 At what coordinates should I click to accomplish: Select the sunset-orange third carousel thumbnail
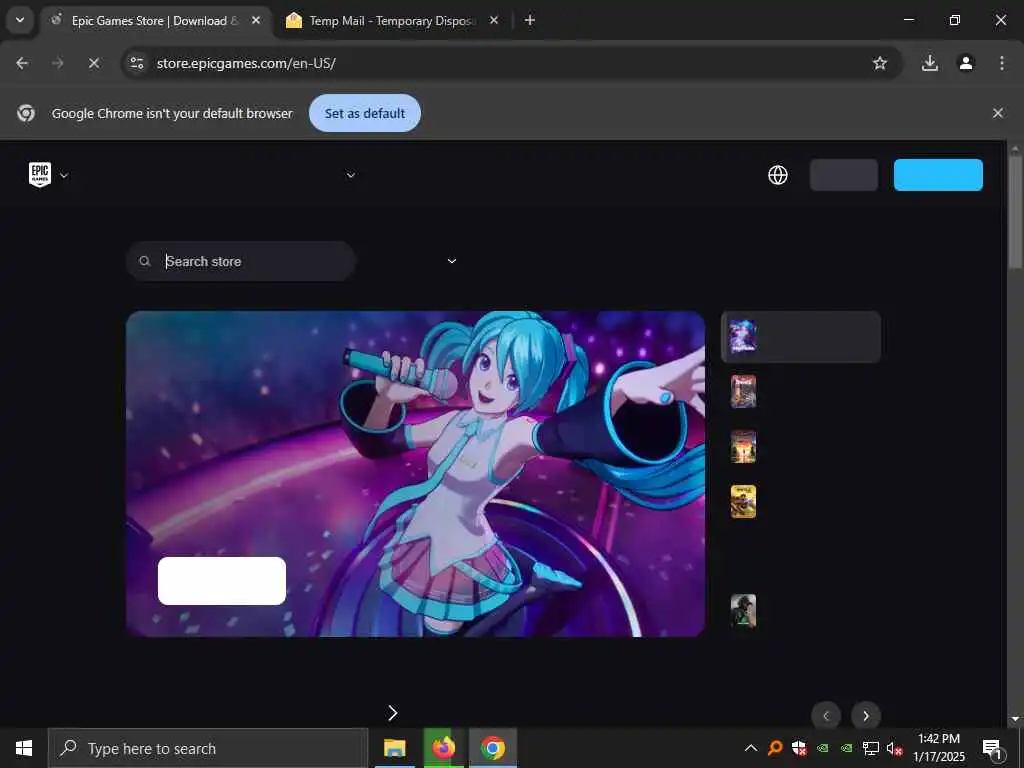click(743, 446)
